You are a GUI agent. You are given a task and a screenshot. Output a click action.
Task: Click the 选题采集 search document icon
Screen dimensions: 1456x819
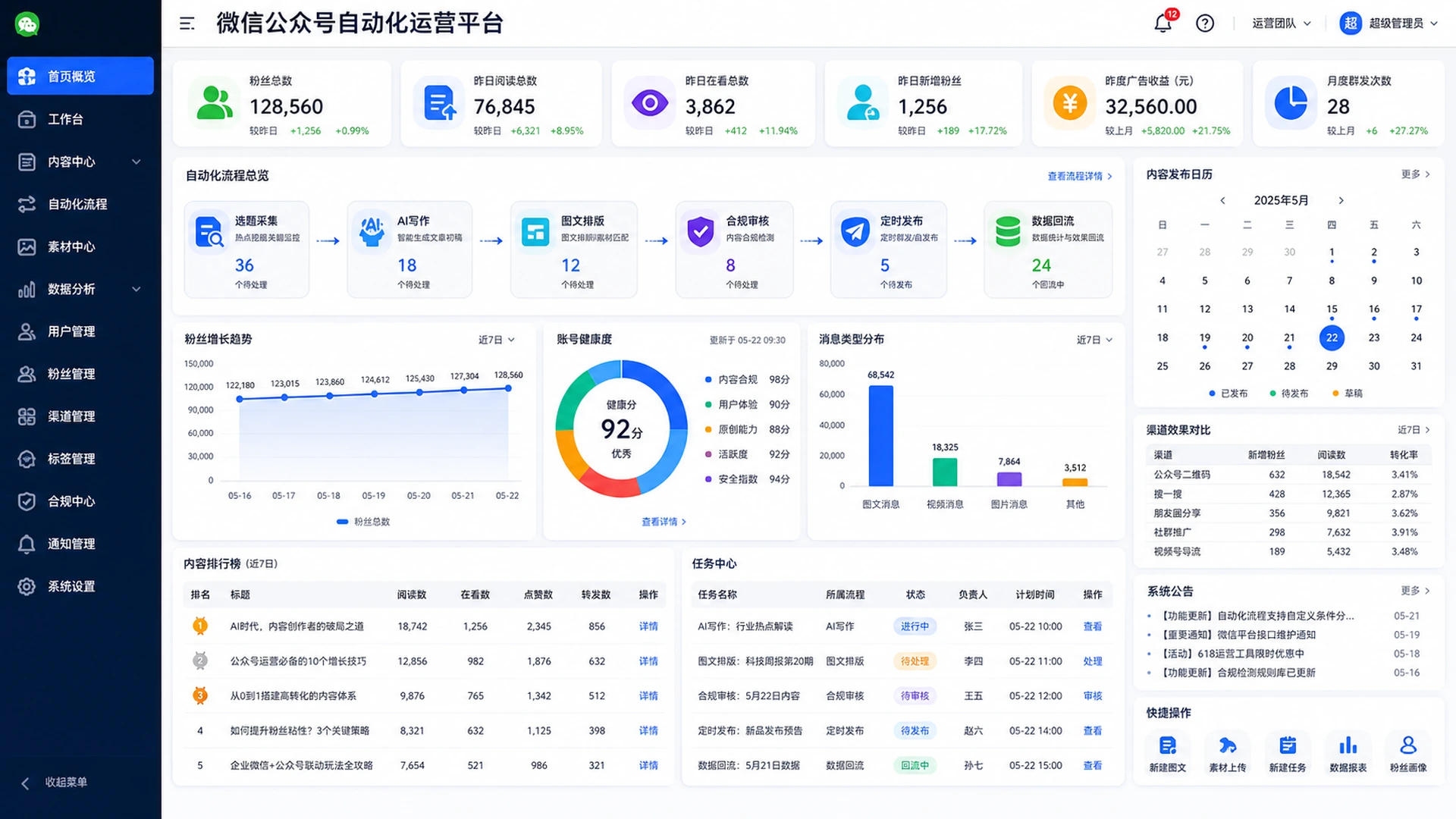point(209,232)
